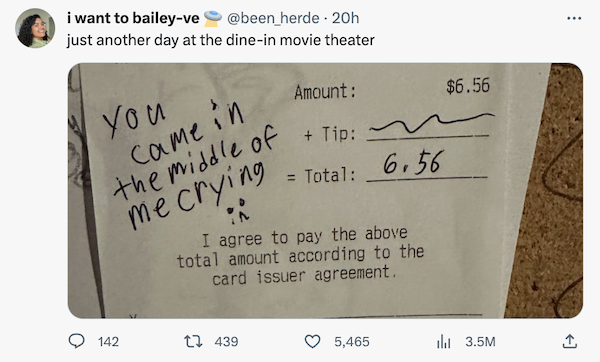This screenshot has height=362, width=600.
Task: Open the author's profile avatar picture
Action: tap(35, 28)
